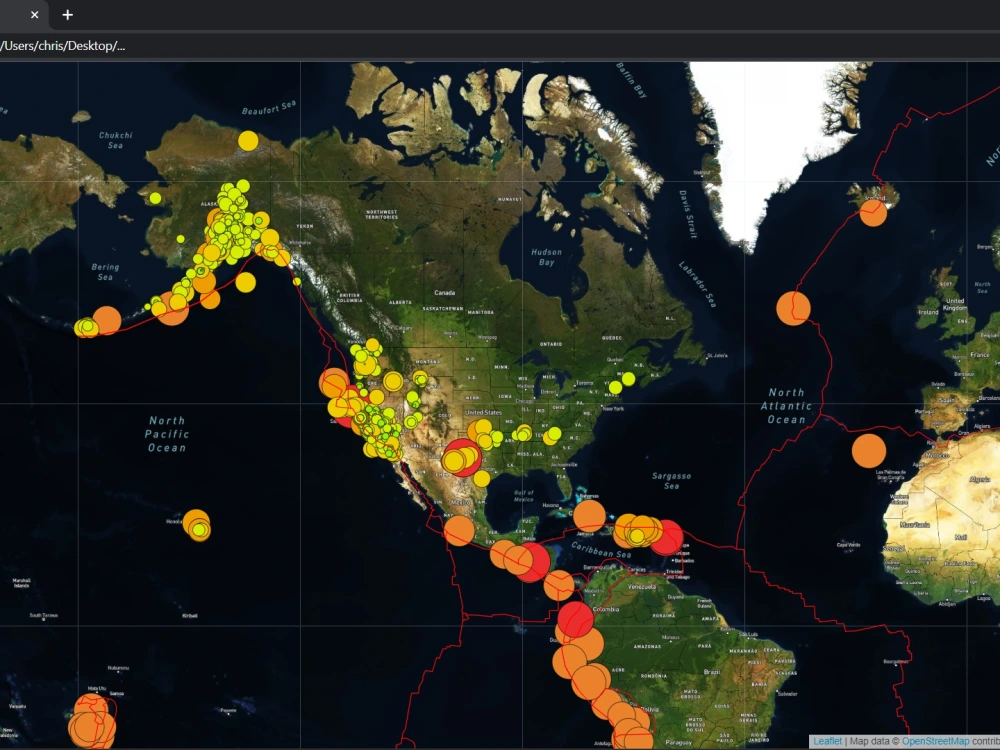This screenshot has width=1000, height=750.
Task: Click the 'North Atlantic Ocean' map label
Action: [x=786, y=406]
